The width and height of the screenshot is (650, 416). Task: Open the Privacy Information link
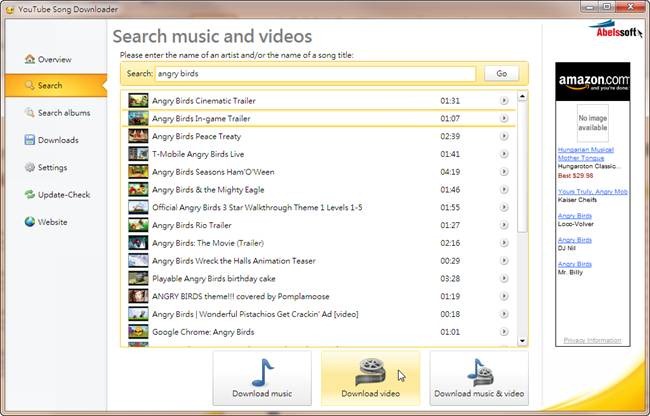(x=592, y=340)
